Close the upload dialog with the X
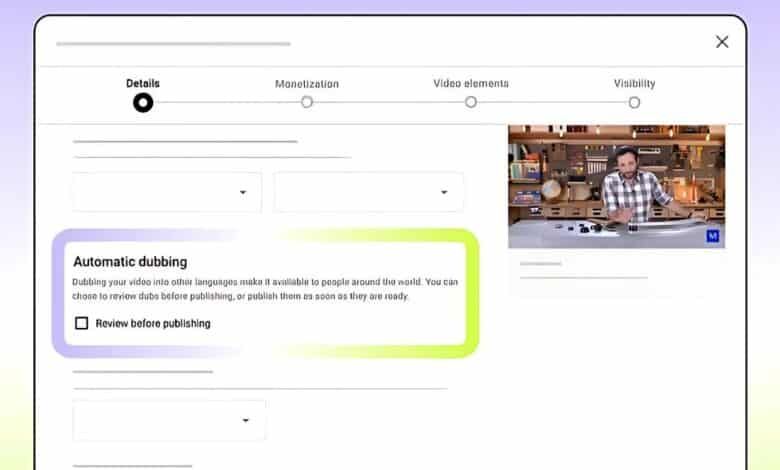The image size is (780, 470). [722, 42]
